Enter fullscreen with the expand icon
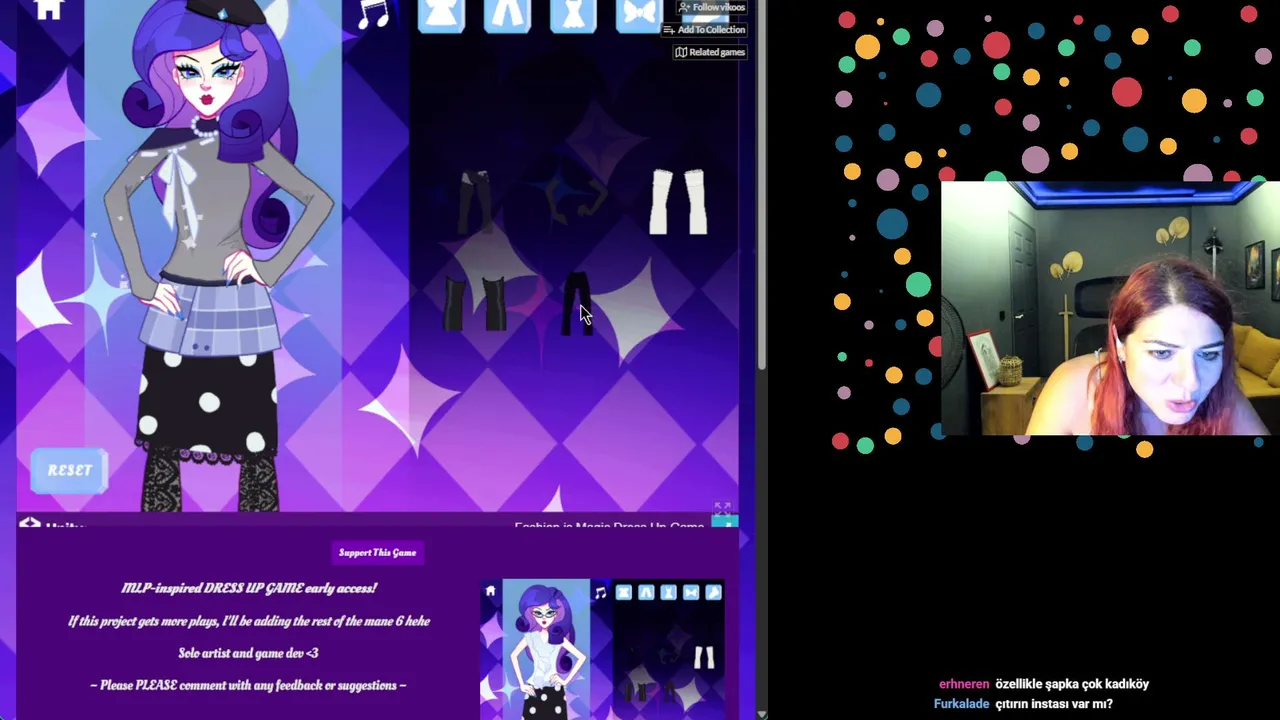The width and height of the screenshot is (1280, 720). (x=723, y=509)
